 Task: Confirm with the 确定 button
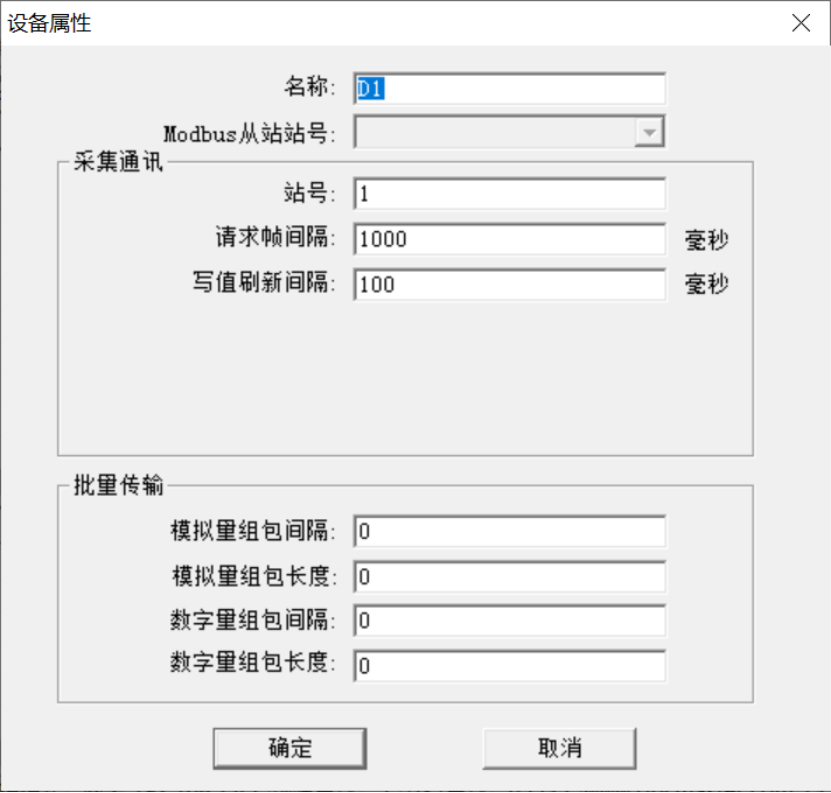tap(290, 748)
